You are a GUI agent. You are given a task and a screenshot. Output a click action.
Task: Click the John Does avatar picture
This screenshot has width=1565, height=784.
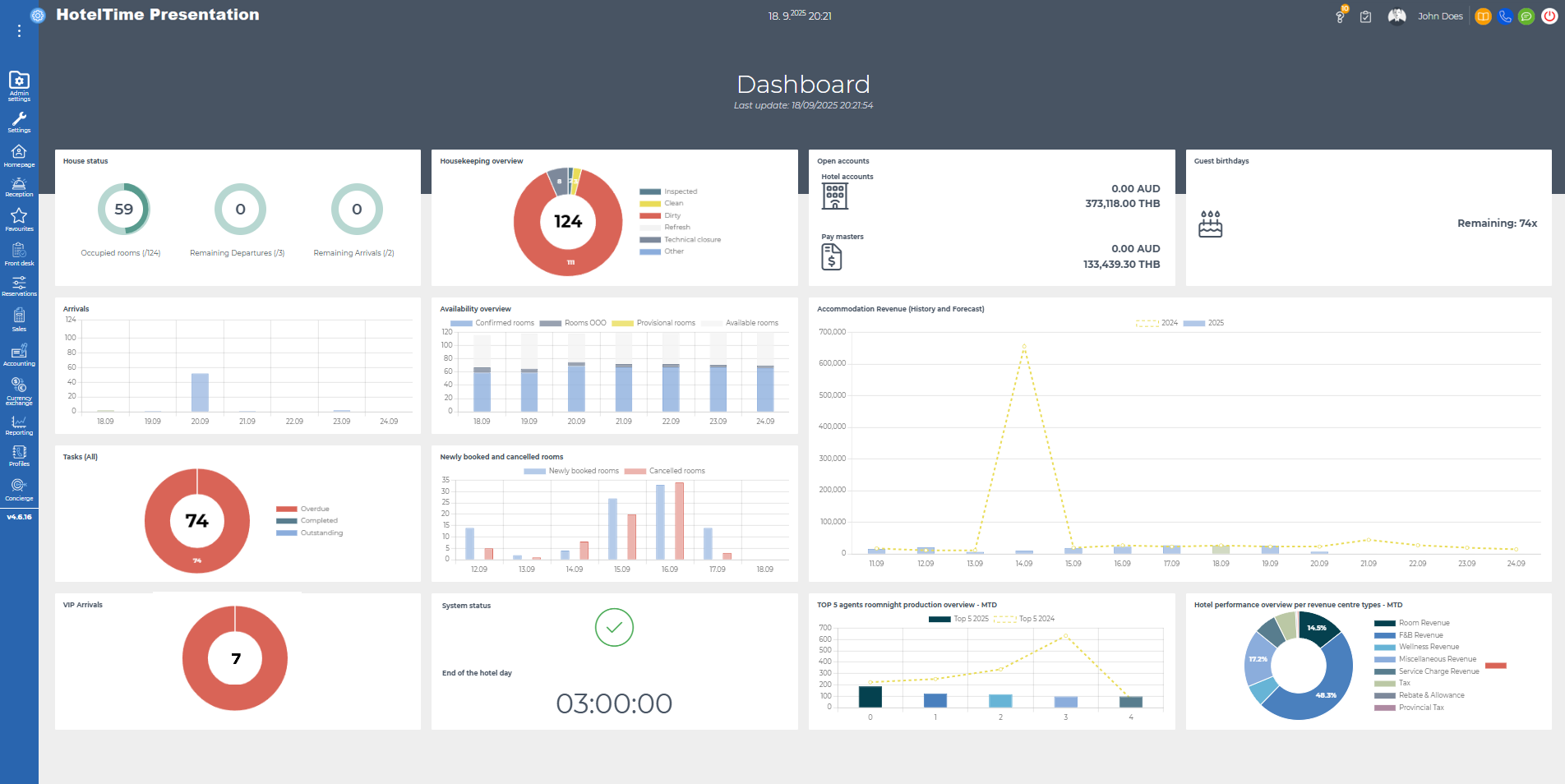click(x=1396, y=16)
